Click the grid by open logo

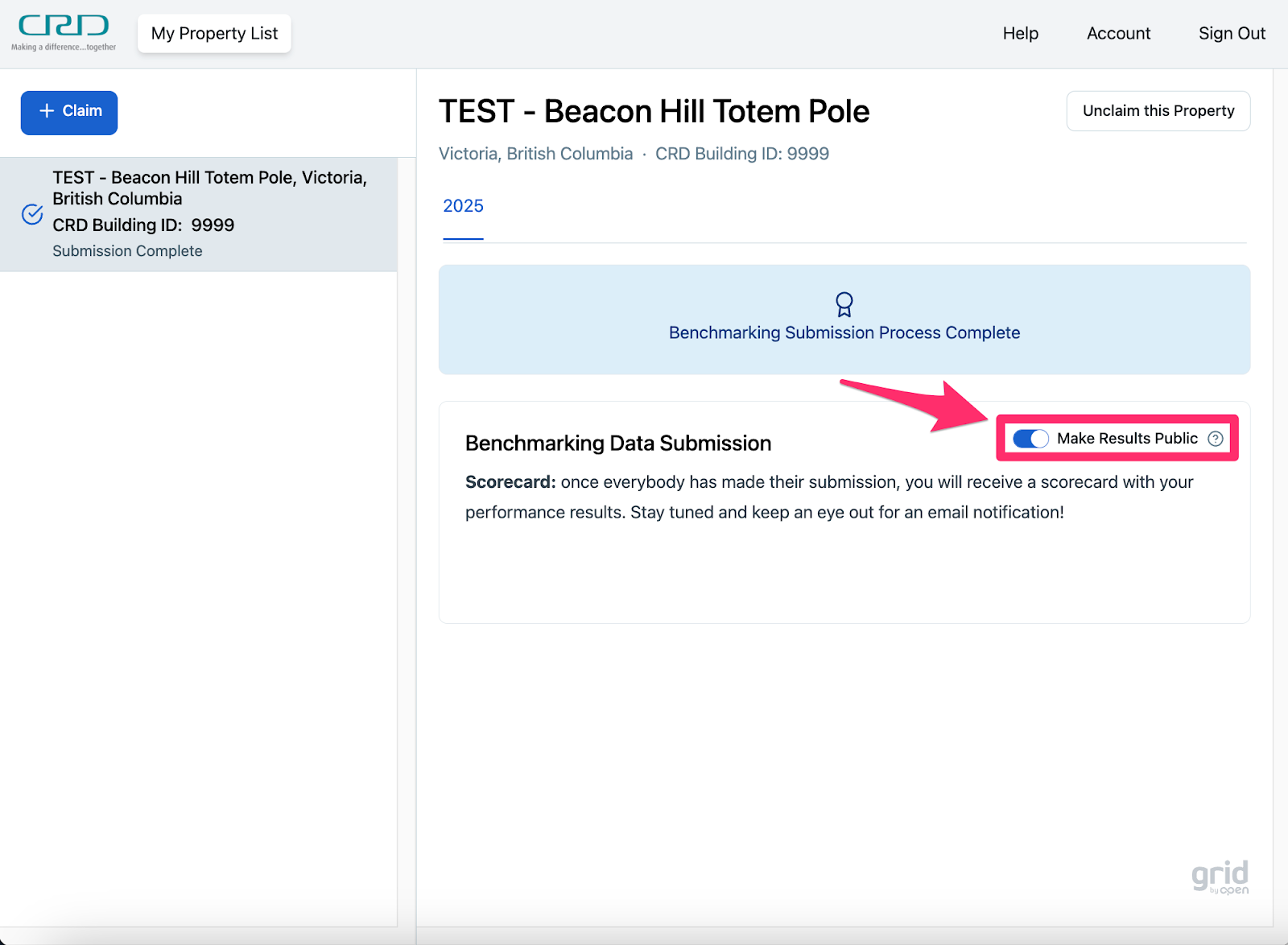(x=1220, y=877)
